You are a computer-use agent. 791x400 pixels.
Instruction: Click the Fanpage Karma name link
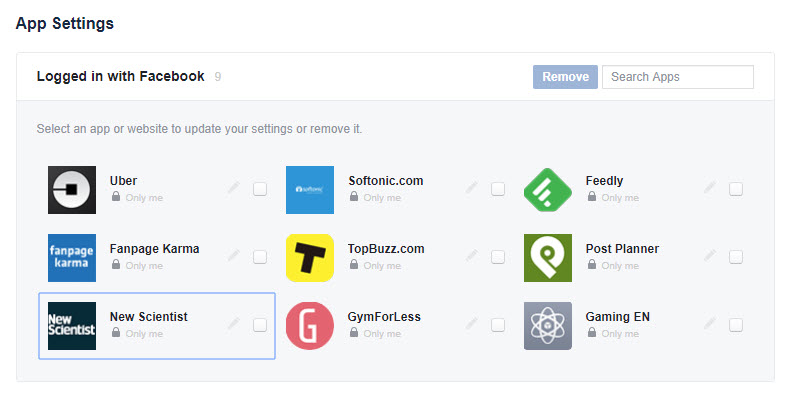coord(154,249)
